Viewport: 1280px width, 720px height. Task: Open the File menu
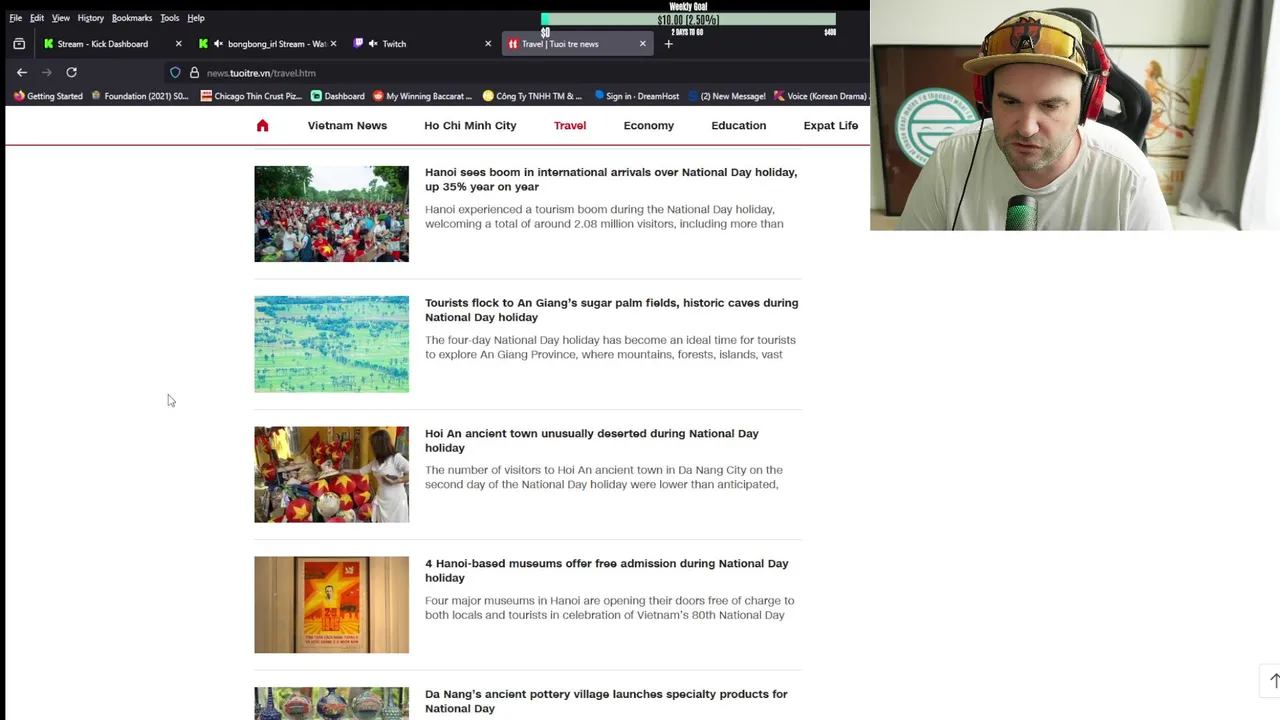(x=15, y=18)
